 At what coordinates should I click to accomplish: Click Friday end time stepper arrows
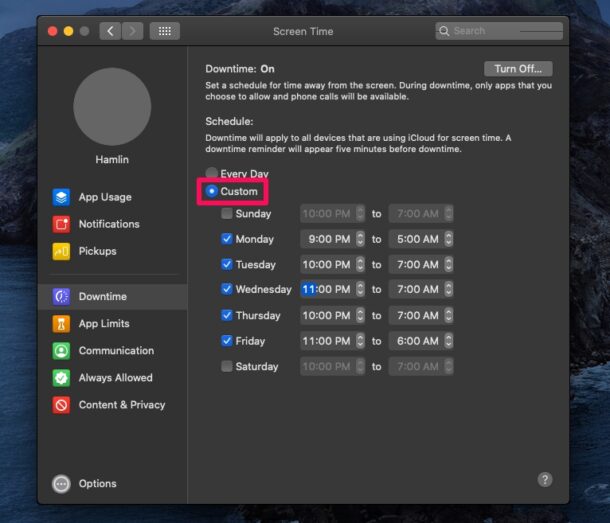449,341
